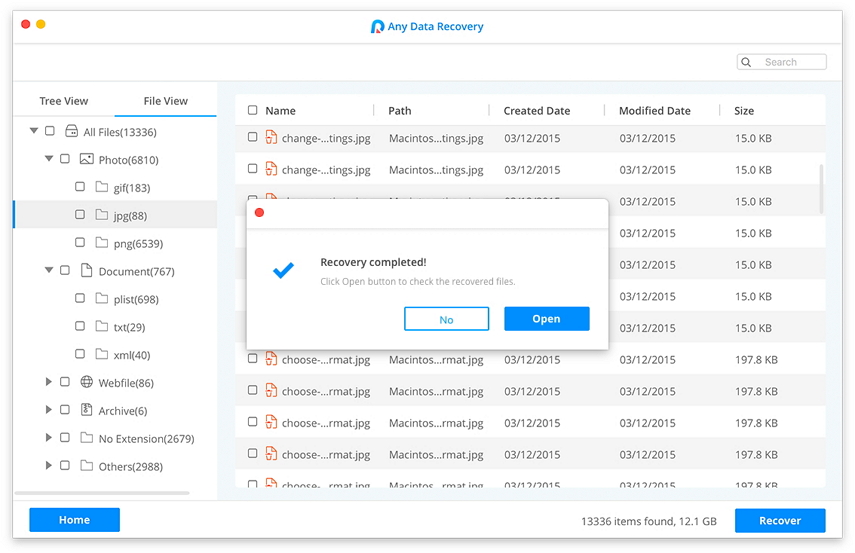Tick the select-all checkbox beside Name header
Screen dimensions: 855x553
252,111
